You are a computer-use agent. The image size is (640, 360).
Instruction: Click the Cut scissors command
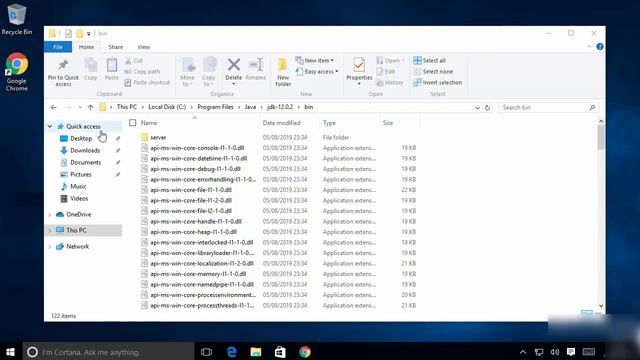[x=134, y=60]
